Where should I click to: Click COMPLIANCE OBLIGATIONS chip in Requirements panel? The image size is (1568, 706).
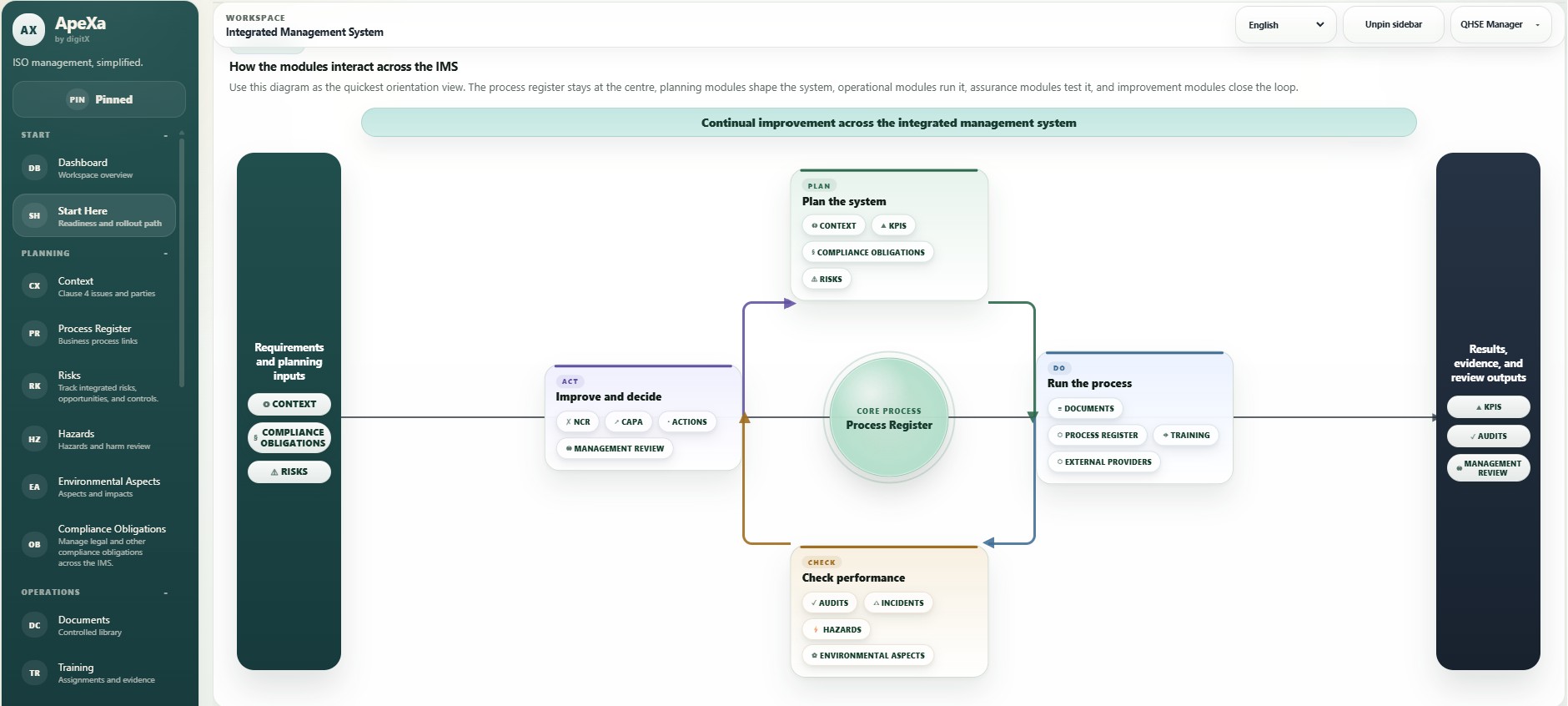coord(289,437)
